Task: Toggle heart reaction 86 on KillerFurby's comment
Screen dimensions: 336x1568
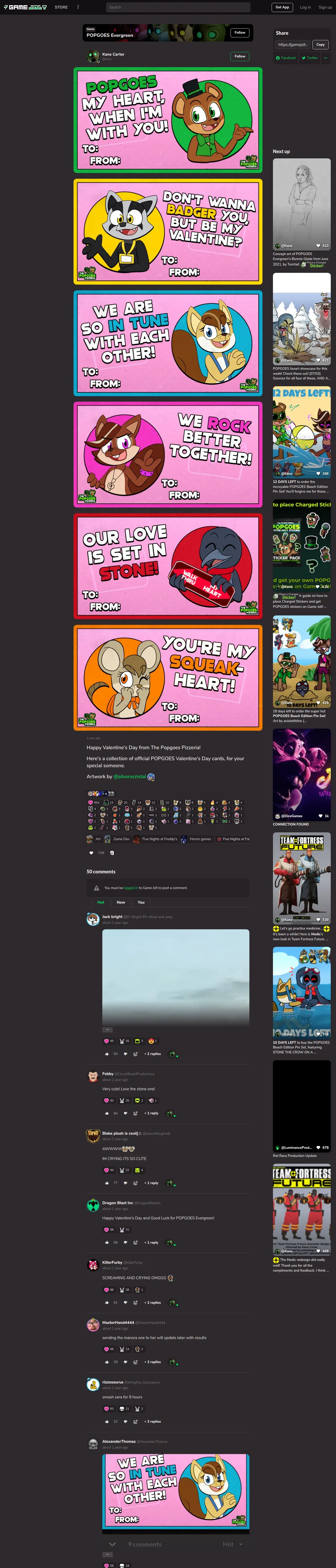Action: point(109,1290)
